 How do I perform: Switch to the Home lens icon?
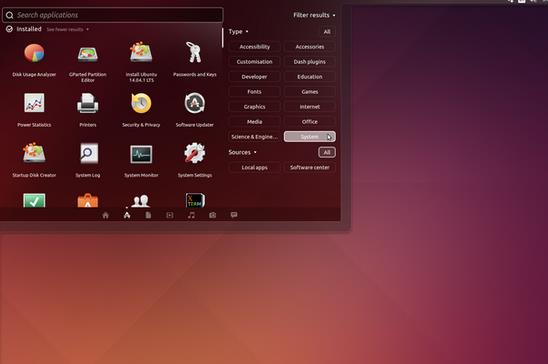(x=106, y=215)
